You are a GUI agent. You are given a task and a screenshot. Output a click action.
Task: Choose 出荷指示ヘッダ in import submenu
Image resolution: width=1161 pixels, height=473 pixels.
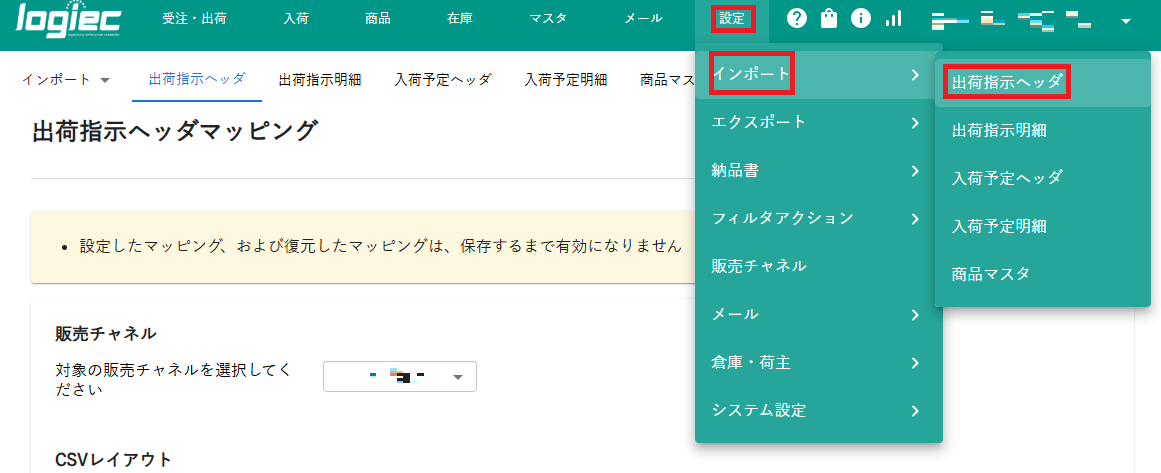(x=1043, y=82)
